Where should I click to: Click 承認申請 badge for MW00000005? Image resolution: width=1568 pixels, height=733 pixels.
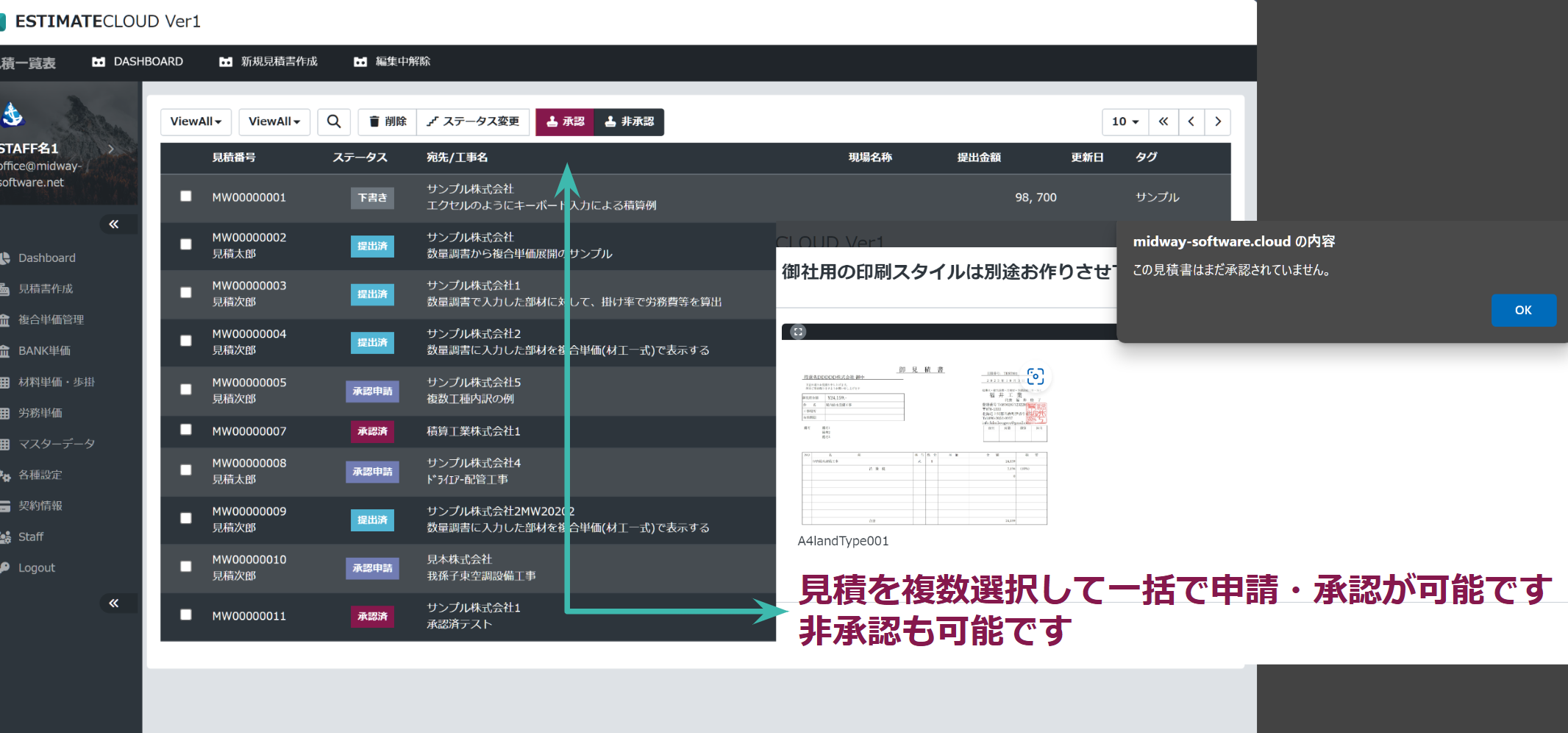pyautogui.click(x=372, y=391)
